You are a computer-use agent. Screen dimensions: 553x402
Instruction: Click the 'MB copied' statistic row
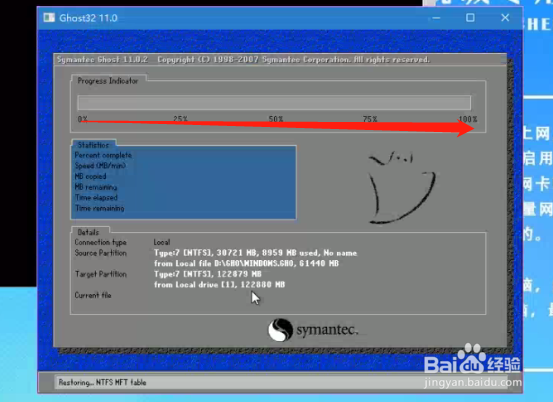pyautogui.click(x=90, y=176)
